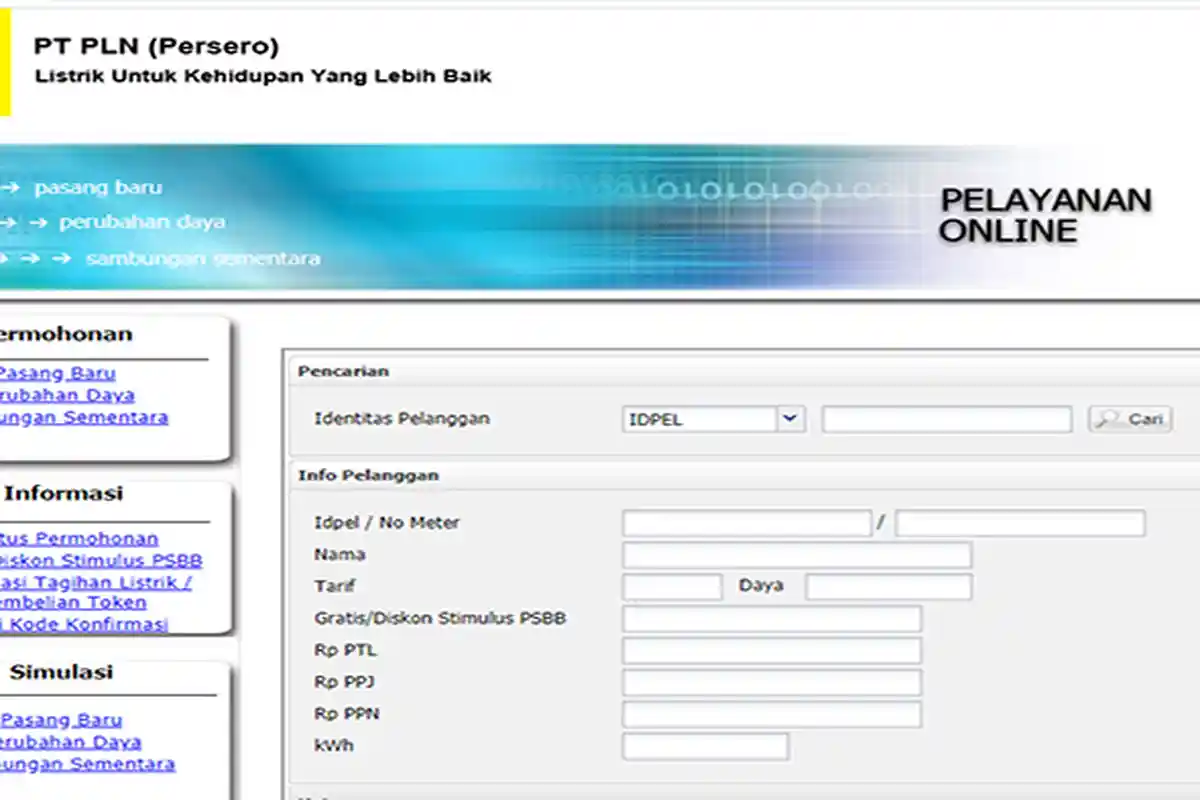
Task: Click the arrow icon before 'pasang baru' nav item
Action: click(10, 187)
